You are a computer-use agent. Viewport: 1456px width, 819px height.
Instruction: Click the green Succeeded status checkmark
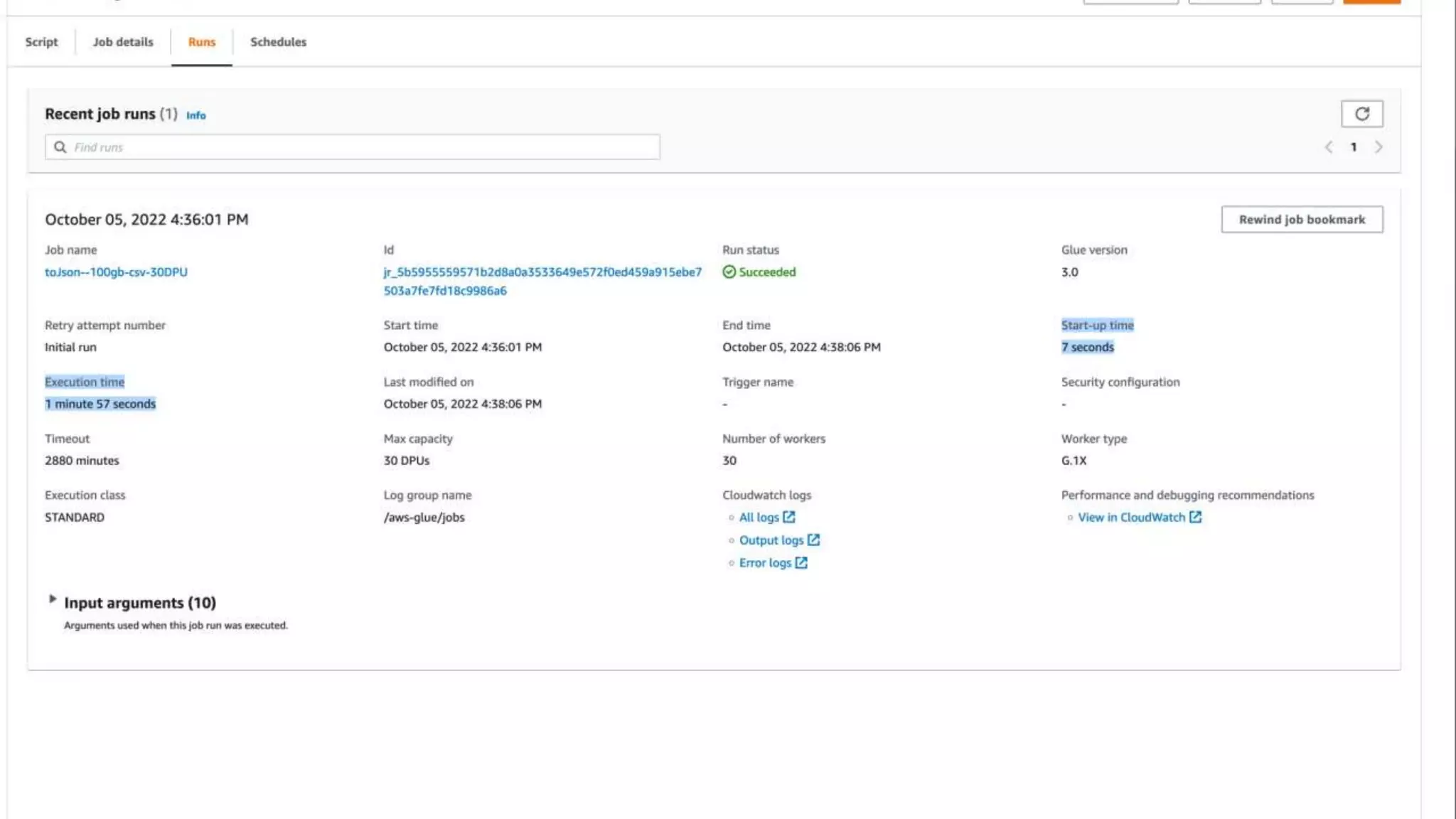(x=729, y=272)
